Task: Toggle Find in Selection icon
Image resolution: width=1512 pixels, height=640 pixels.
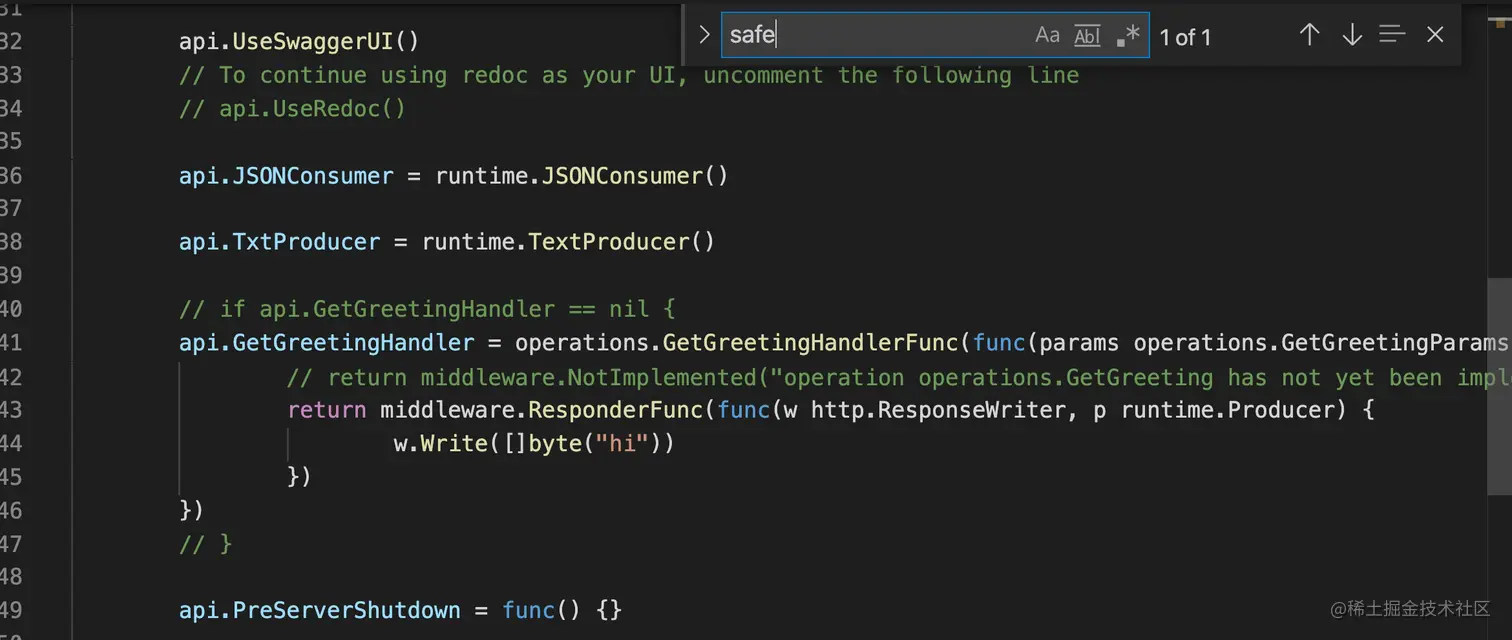Action: tap(1392, 35)
